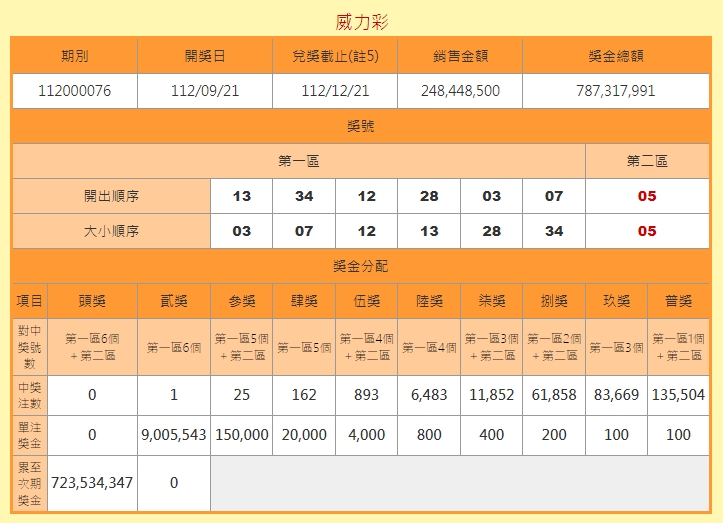The width and height of the screenshot is (723, 523).
Task: Click total prize 787,317,991
Action: point(616,91)
